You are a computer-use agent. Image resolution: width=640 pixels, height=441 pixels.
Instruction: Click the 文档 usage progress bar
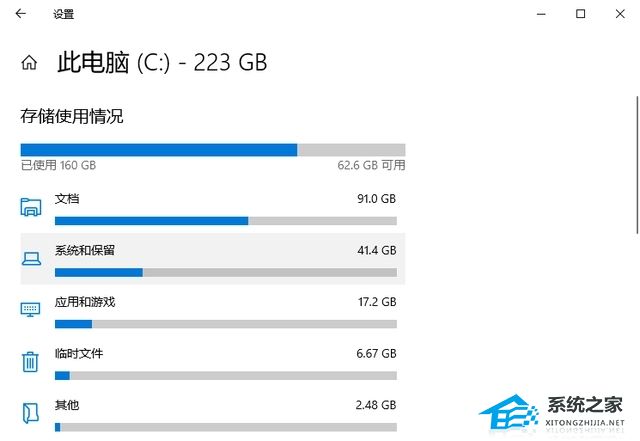[225, 220]
